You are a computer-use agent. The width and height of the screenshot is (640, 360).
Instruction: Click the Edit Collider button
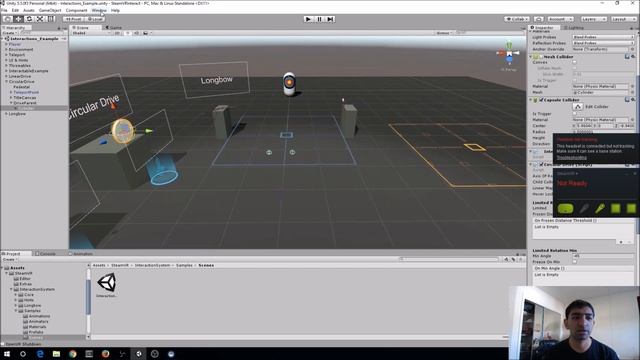click(x=578, y=107)
